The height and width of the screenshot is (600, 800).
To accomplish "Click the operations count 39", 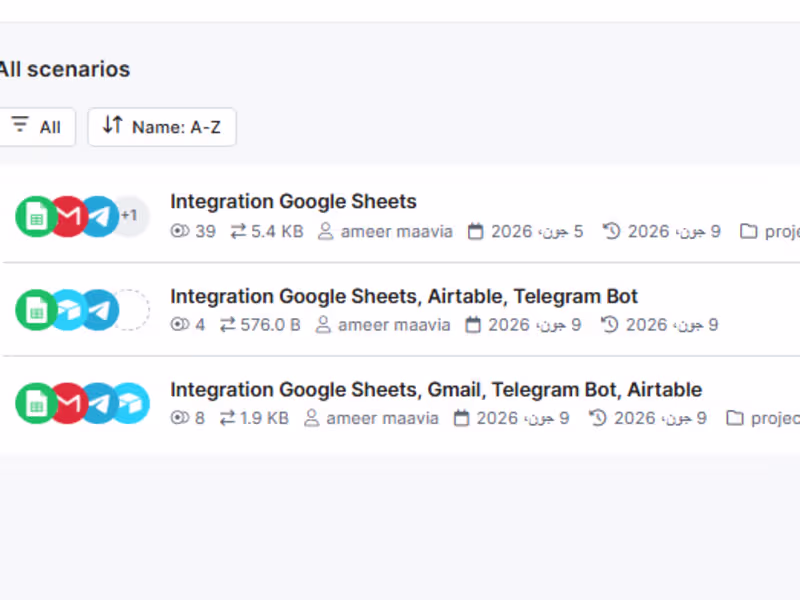I will click(x=206, y=232).
